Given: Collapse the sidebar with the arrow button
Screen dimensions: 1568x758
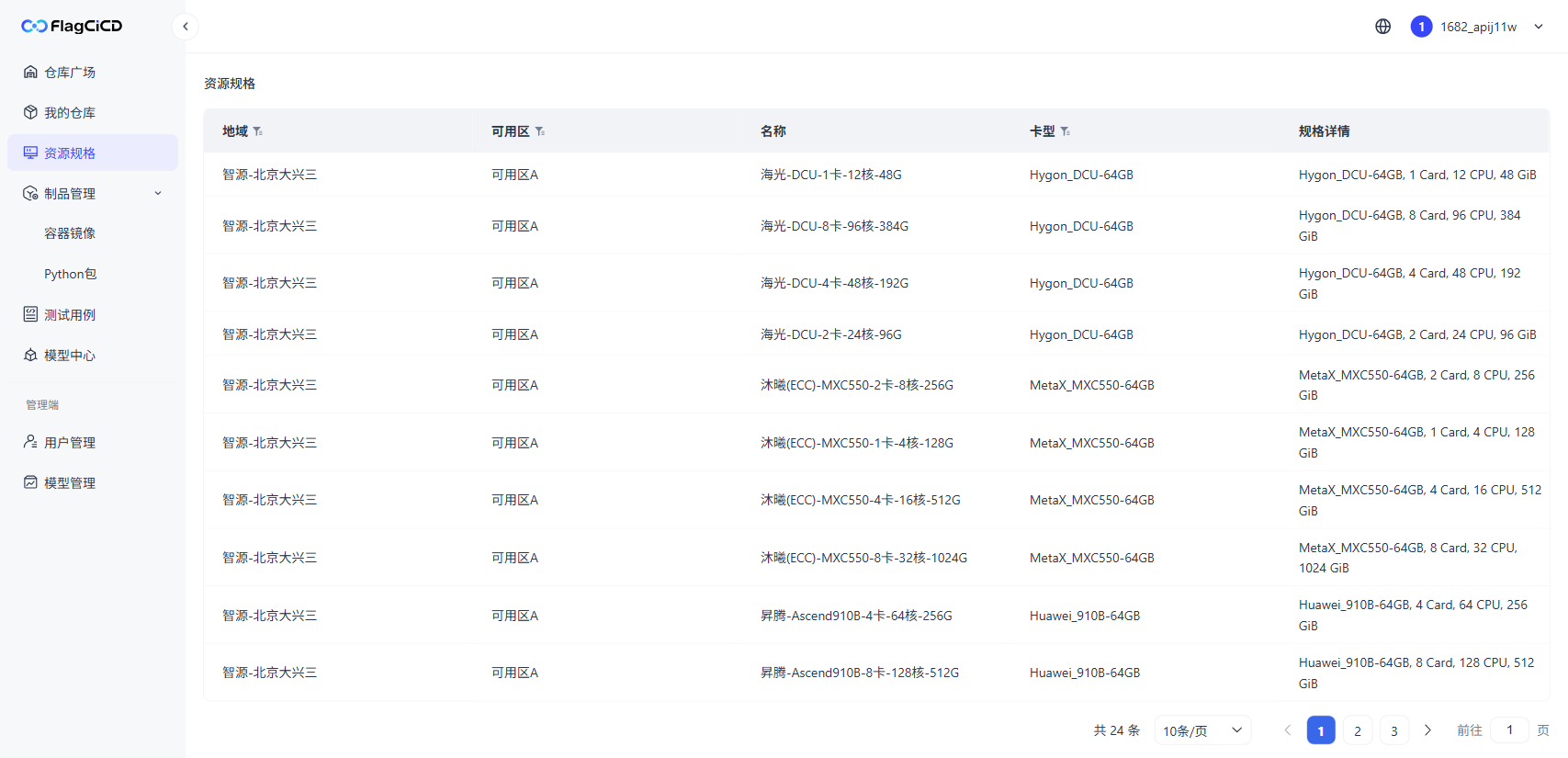Looking at the screenshot, I should coord(186,27).
